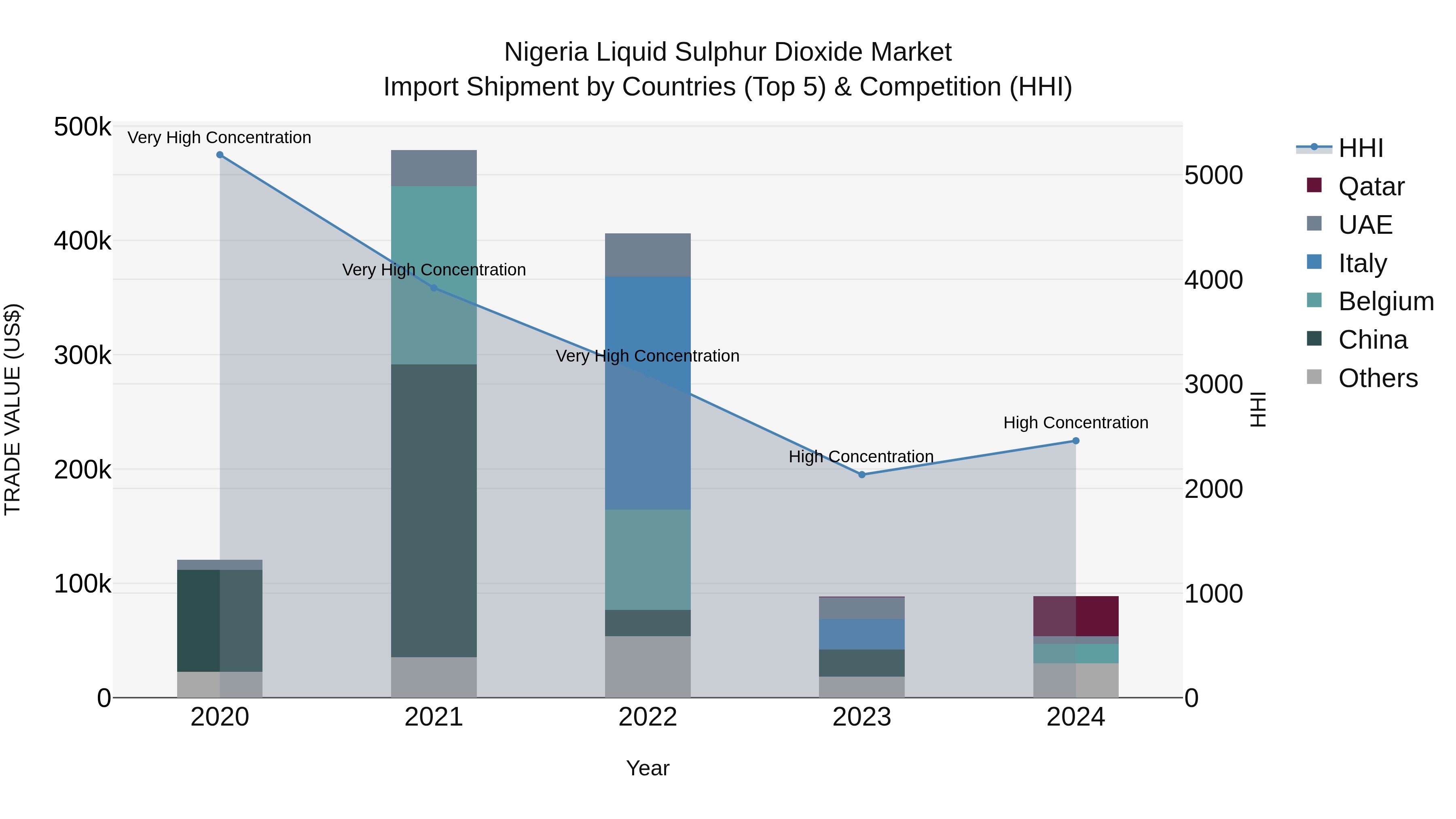Image resolution: width=1456 pixels, height=819 pixels.
Task: Click the Italy segment in the 2023 bar
Action: click(862, 635)
